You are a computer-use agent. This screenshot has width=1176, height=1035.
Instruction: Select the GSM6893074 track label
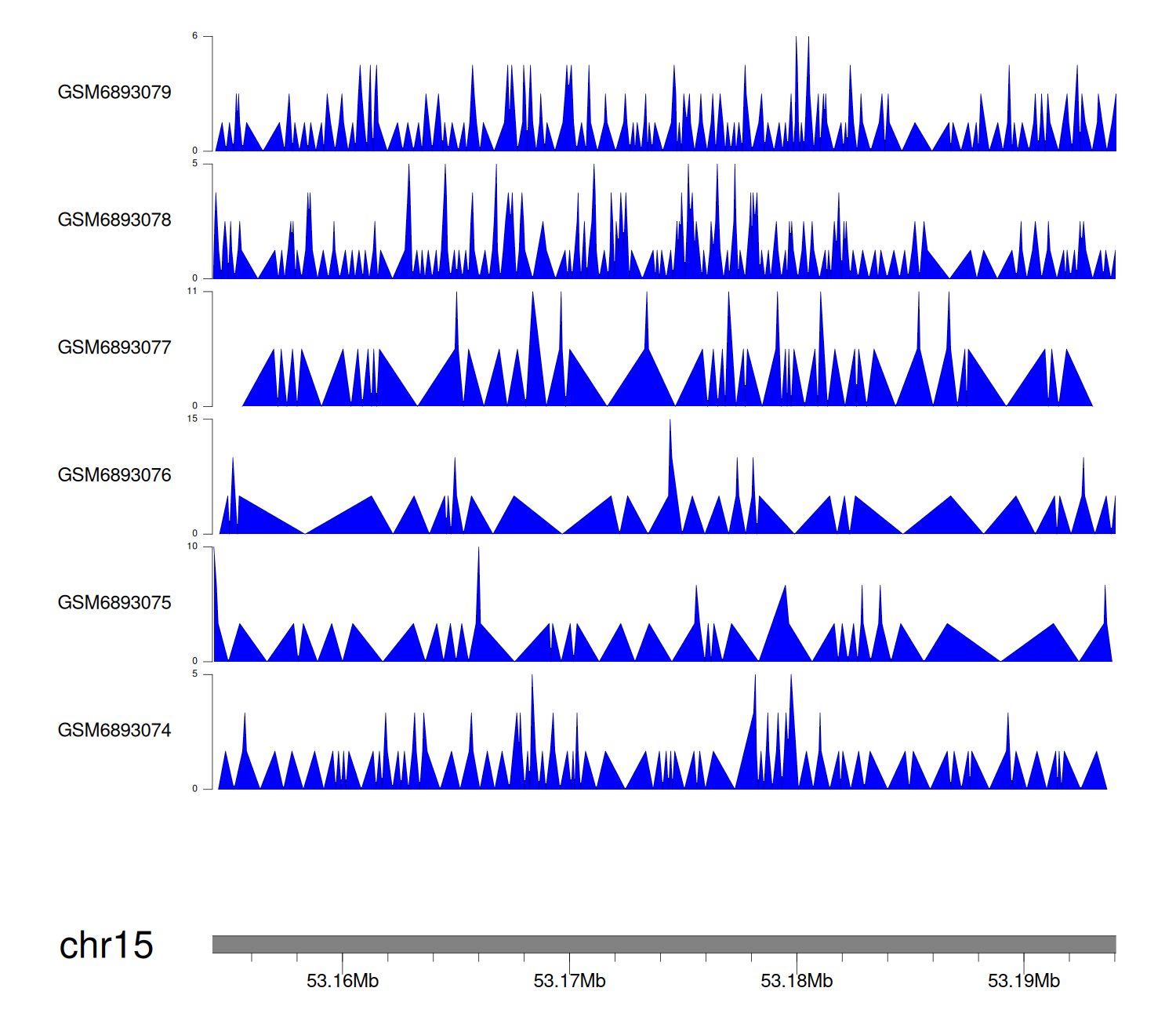114,731
